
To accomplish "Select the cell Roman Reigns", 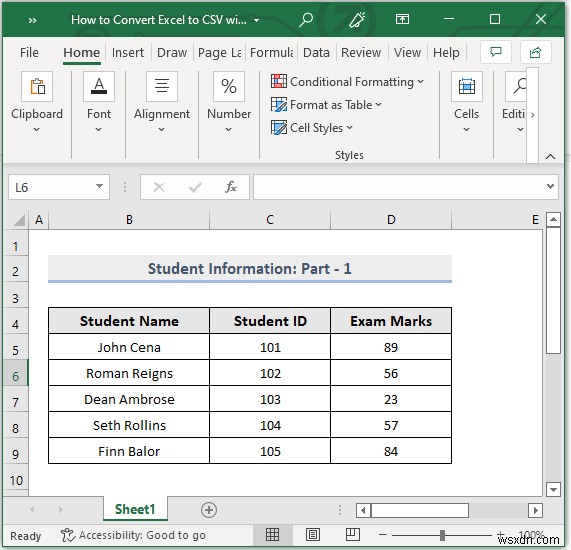I will (x=129, y=373).
